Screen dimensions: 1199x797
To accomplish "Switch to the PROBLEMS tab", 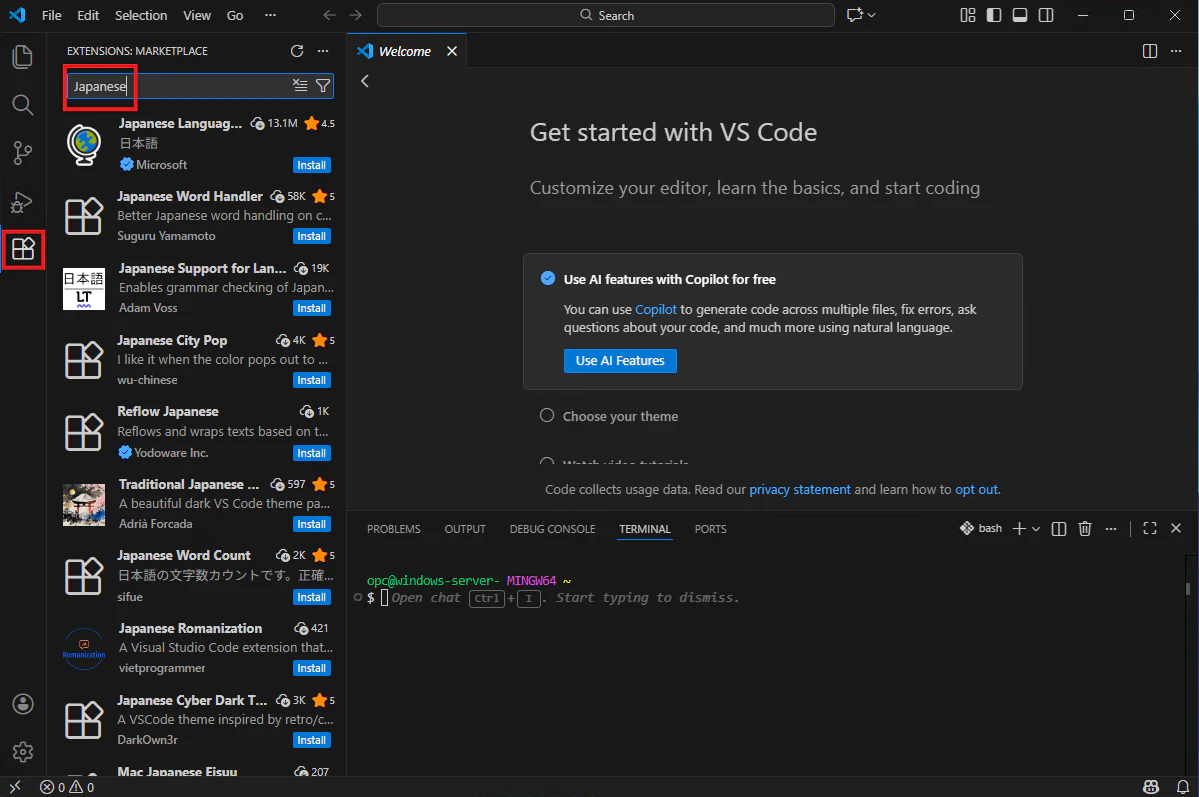I will [x=394, y=529].
